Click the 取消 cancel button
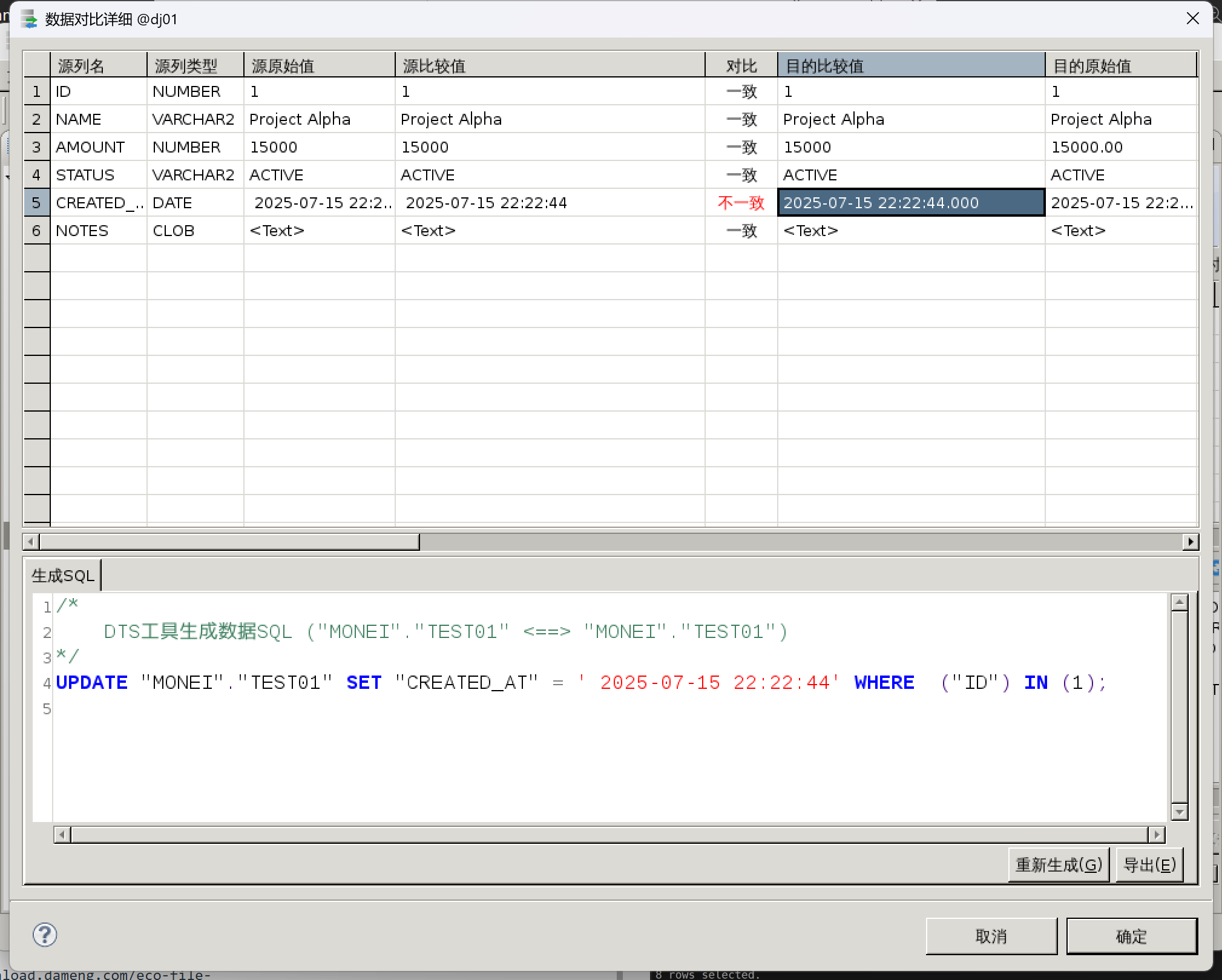The width and height of the screenshot is (1222, 980). click(x=991, y=936)
